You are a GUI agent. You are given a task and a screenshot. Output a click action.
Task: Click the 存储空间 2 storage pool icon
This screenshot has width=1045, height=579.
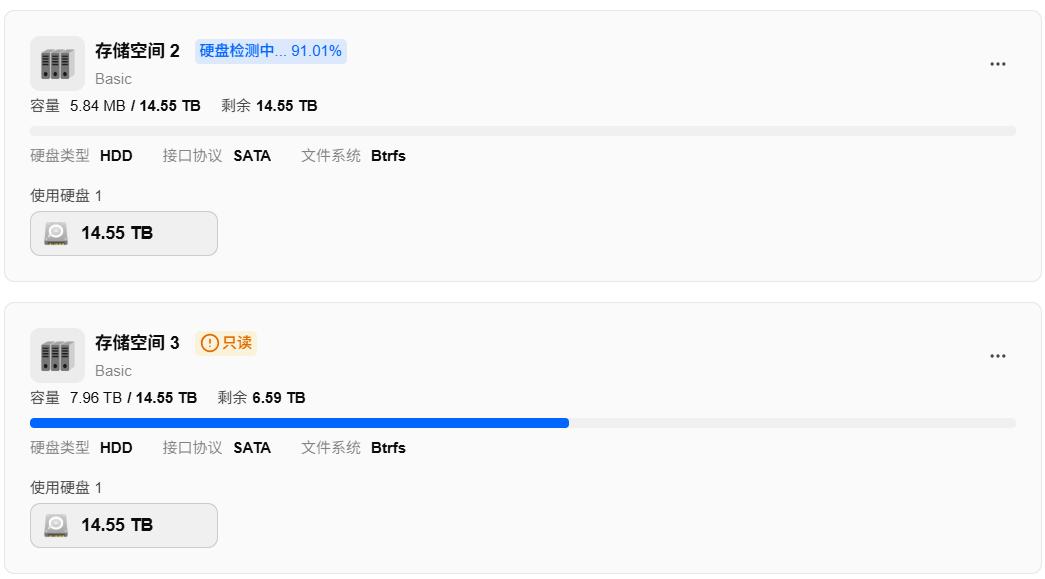(x=57, y=63)
